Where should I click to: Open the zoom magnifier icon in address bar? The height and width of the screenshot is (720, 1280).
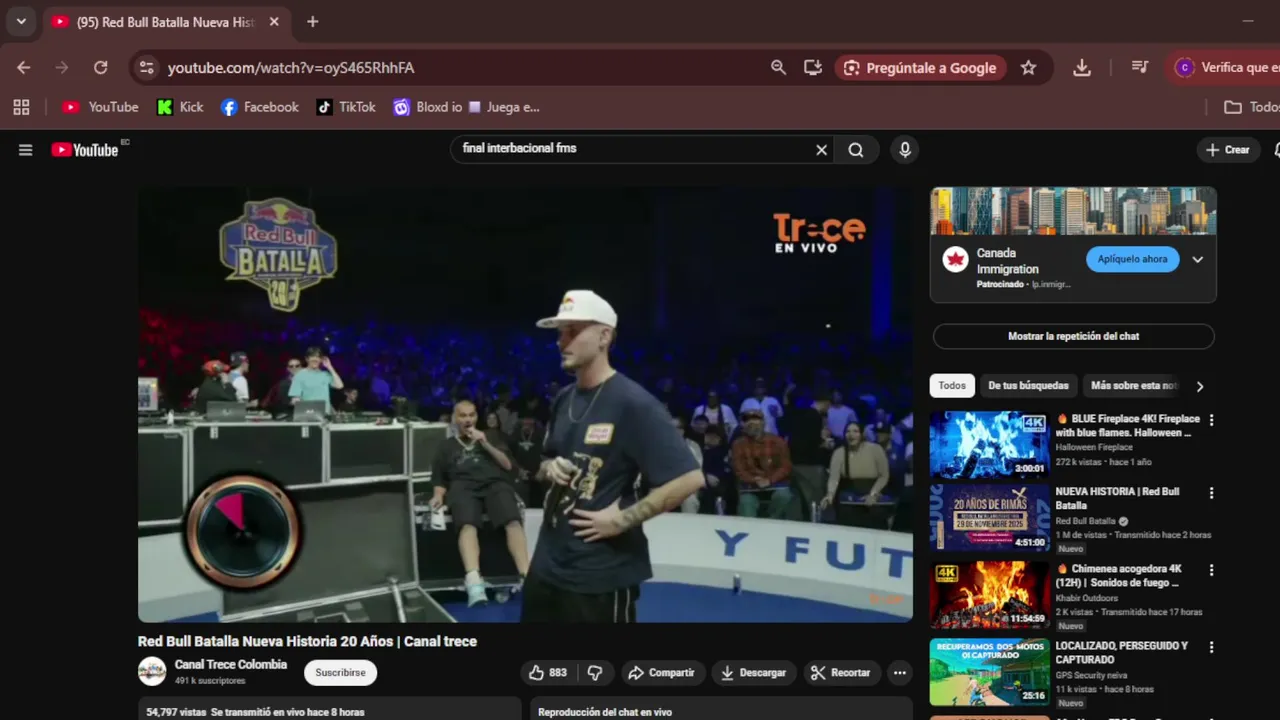778,67
